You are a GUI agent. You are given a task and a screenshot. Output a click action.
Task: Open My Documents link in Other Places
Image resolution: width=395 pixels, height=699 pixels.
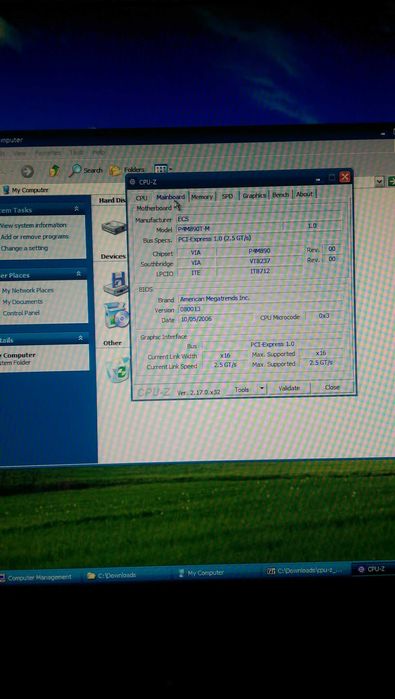22,302
